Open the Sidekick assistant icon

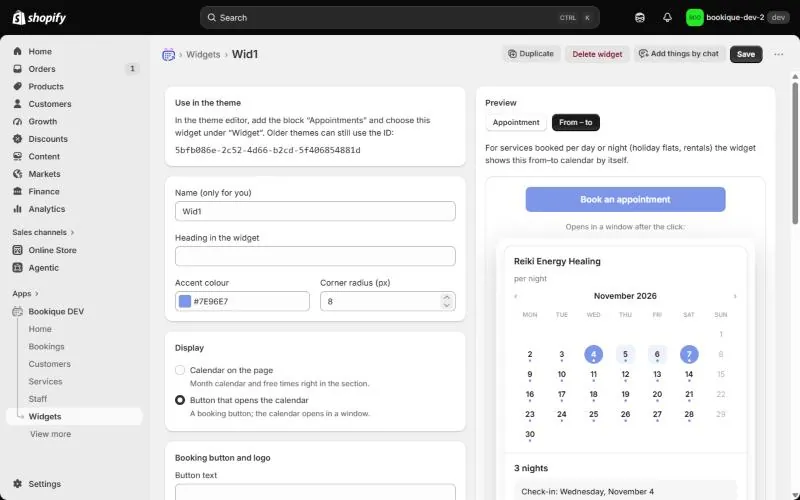point(640,18)
